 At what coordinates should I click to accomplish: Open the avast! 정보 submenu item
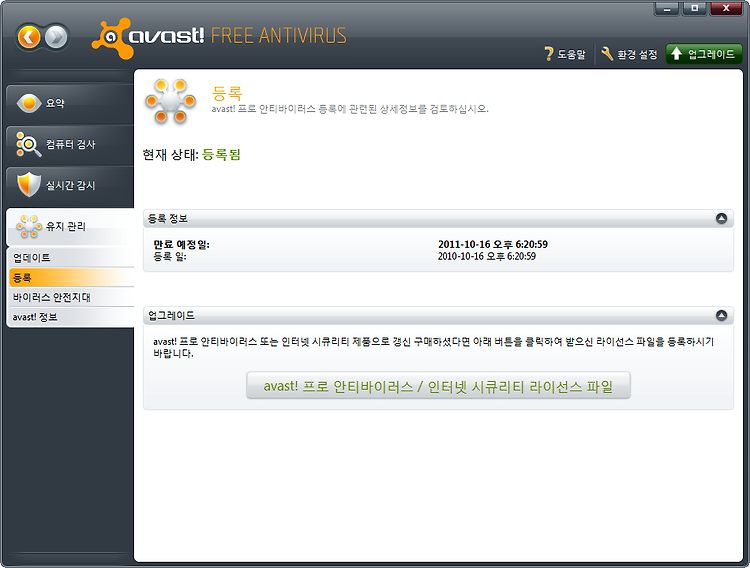[71, 317]
